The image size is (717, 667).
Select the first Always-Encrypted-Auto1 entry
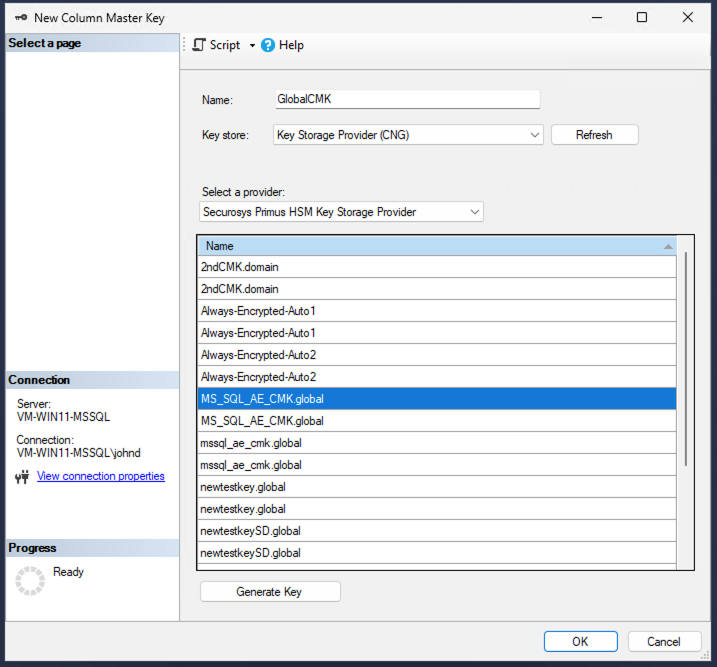(436, 311)
